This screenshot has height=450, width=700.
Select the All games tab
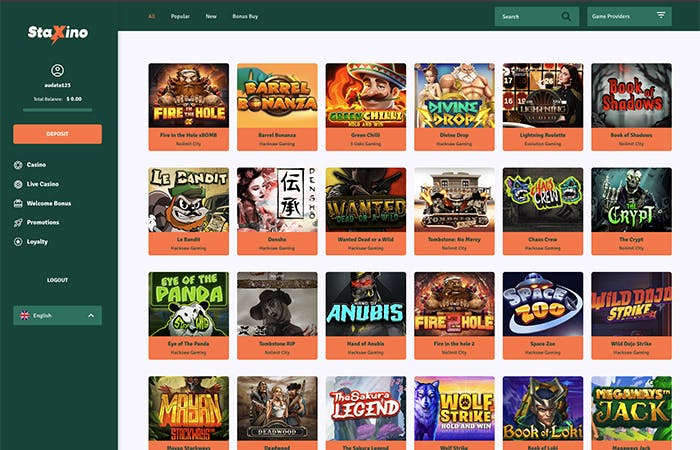pos(152,16)
